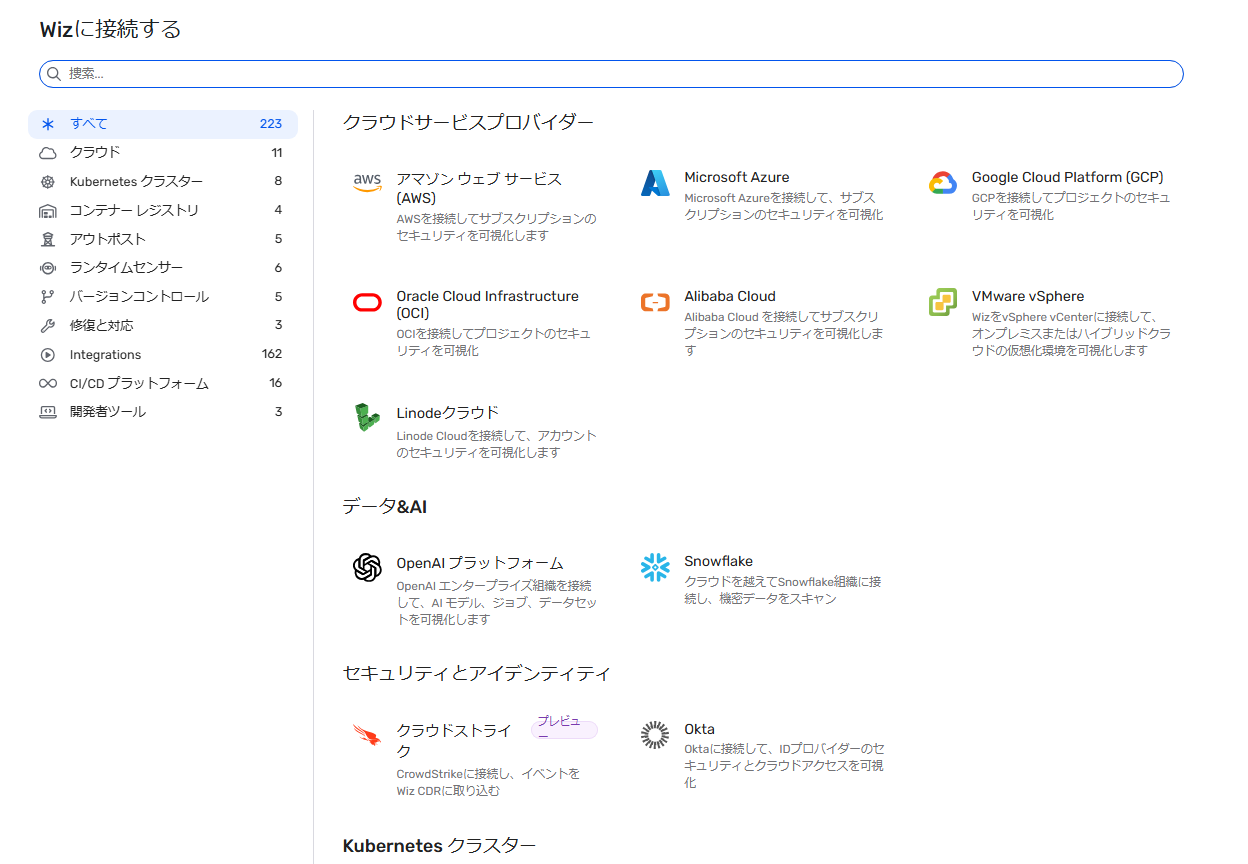Click the Snowflake integration title
This screenshot has width=1248, height=864.
718,561
